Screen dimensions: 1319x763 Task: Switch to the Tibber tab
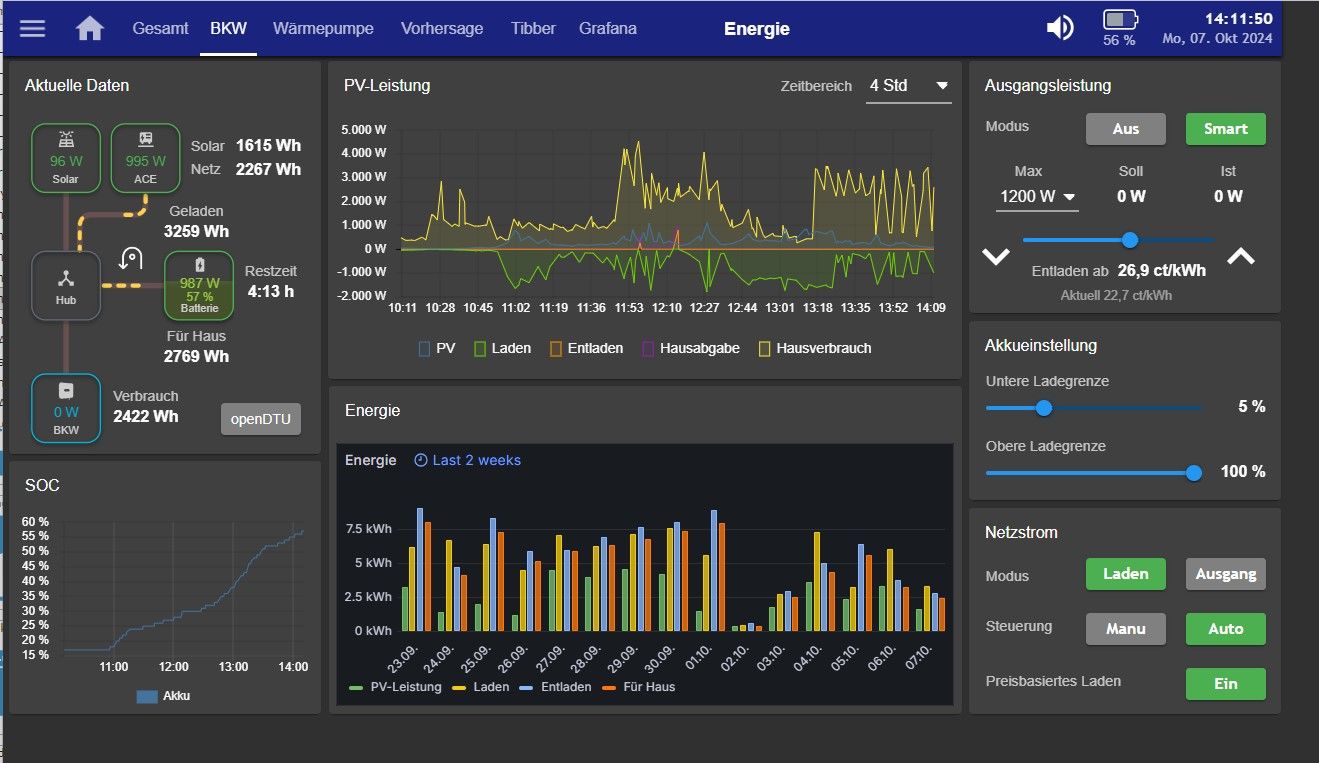click(x=533, y=28)
